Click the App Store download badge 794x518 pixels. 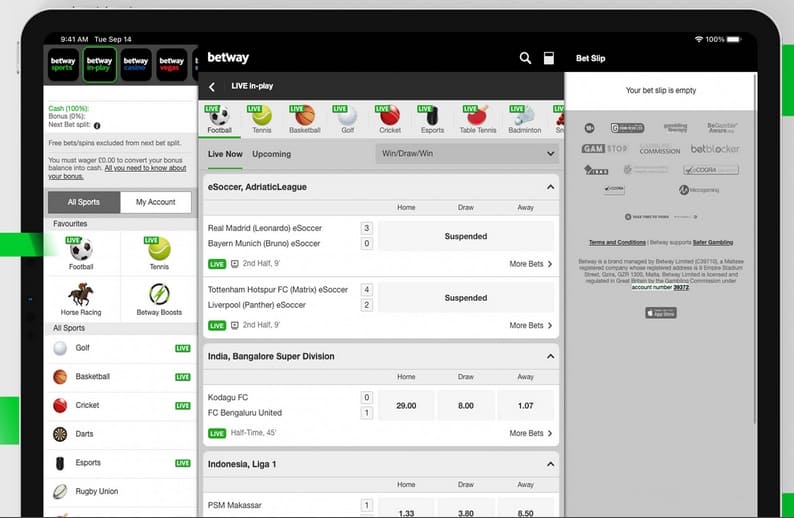coord(661,313)
